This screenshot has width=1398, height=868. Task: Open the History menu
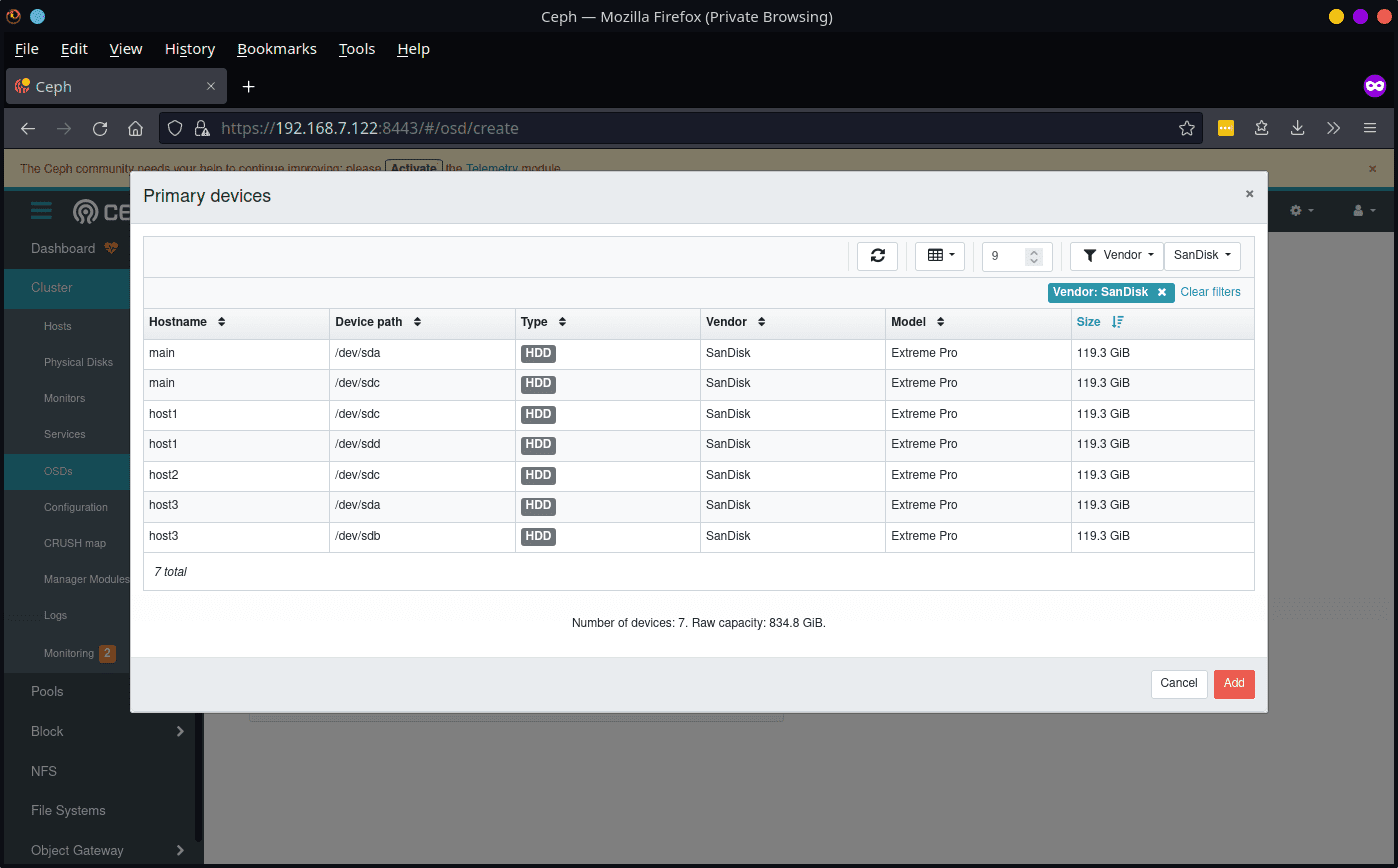click(x=189, y=49)
